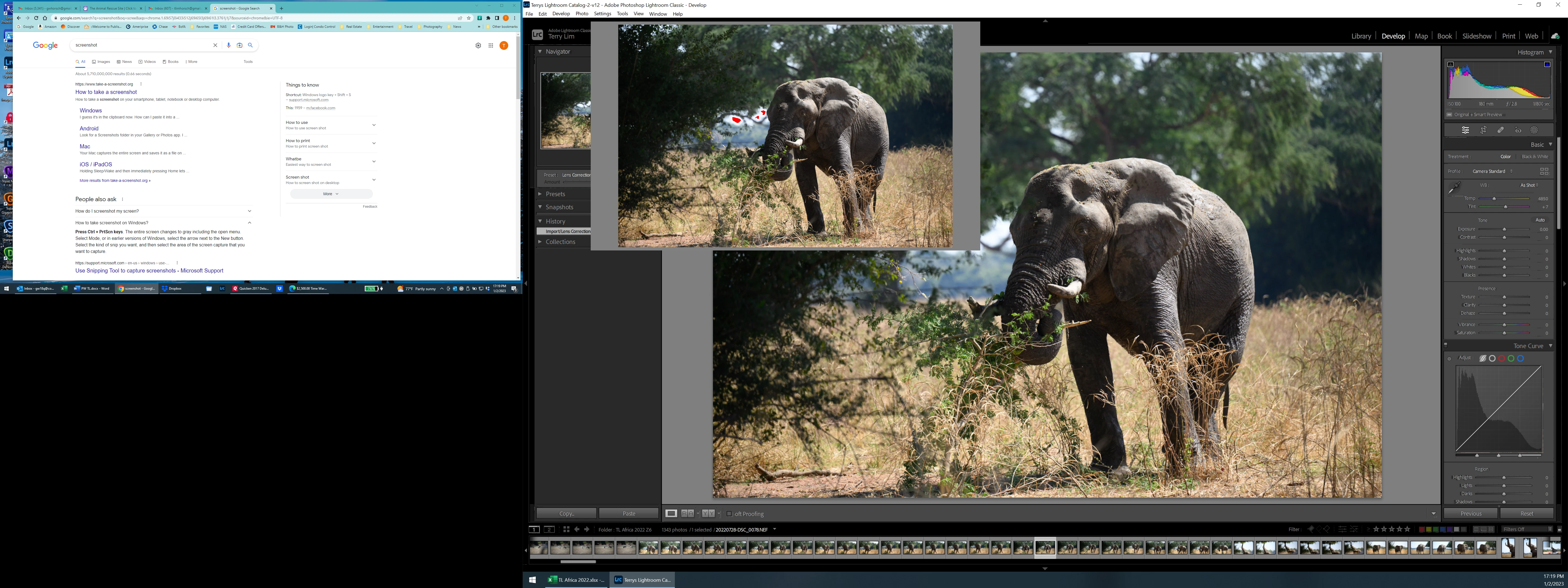Open the Masking tool
The height and width of the screenshot is (588, 1568).
click(1534, 130)
